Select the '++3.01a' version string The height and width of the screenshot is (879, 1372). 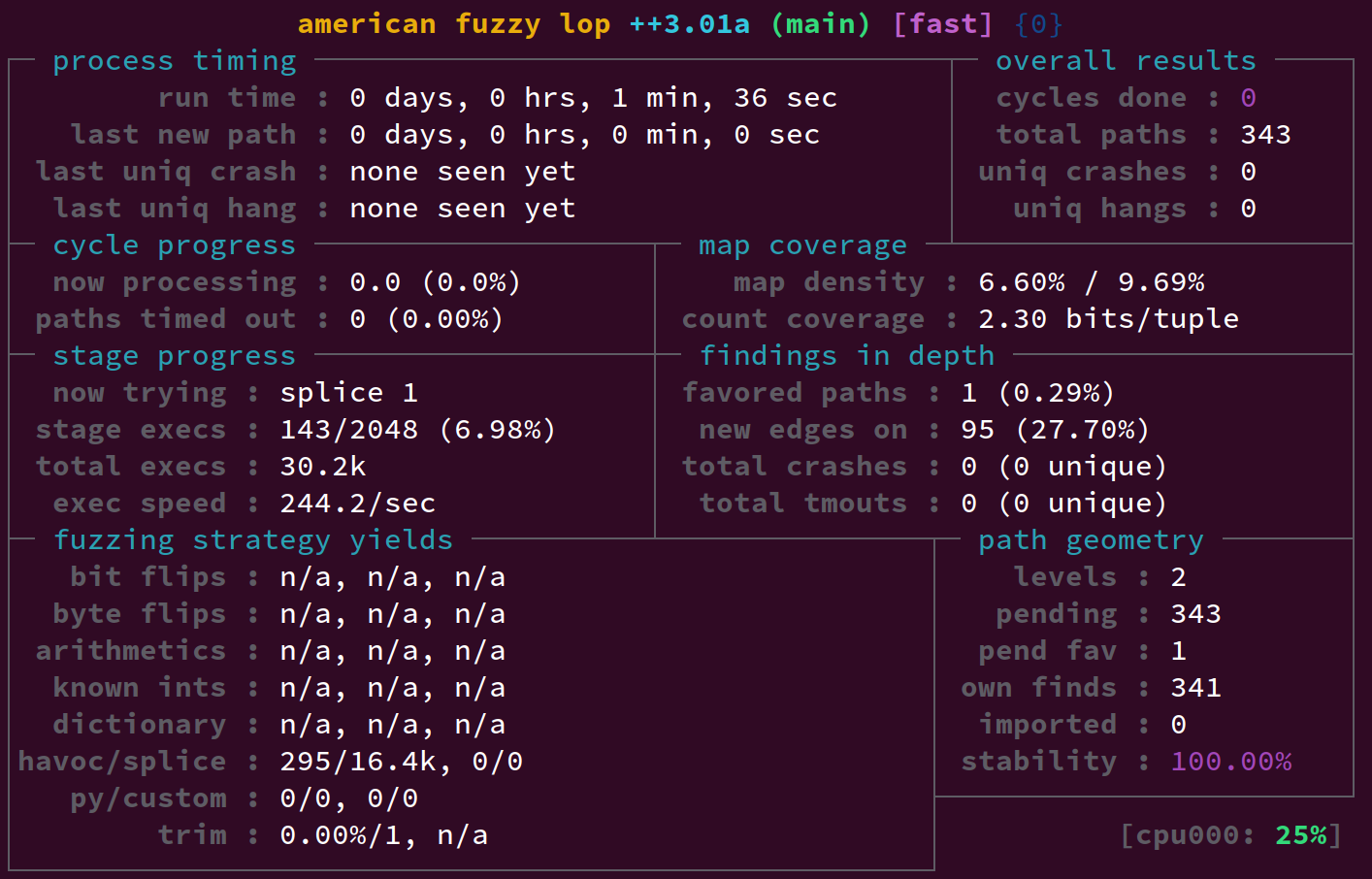(690, 24)
